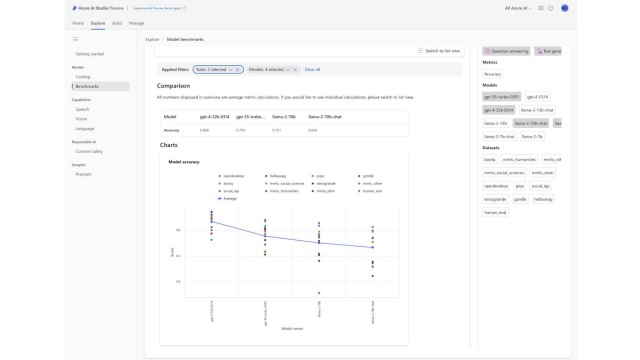Open Content safety under Responsible AI
640x360 pixels.
click(x=89, y=151)
